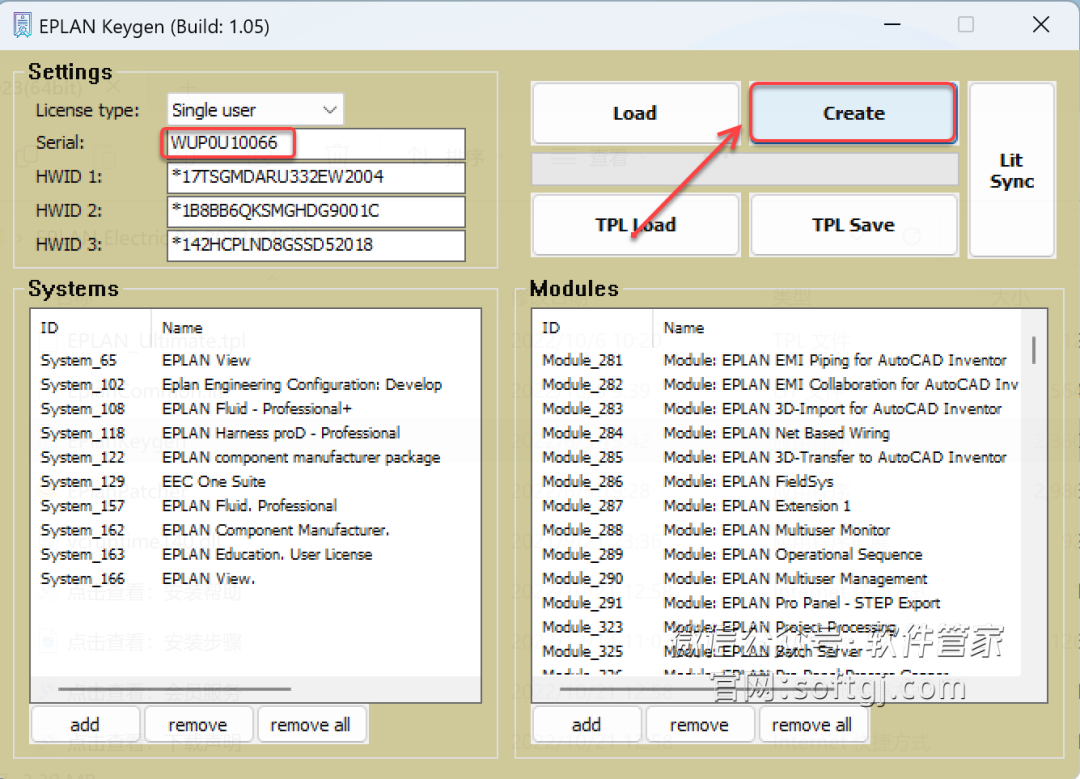Select Module_283 3D-Import for AutoCAD row
The image size is (1080, 779).
(777, 408)
